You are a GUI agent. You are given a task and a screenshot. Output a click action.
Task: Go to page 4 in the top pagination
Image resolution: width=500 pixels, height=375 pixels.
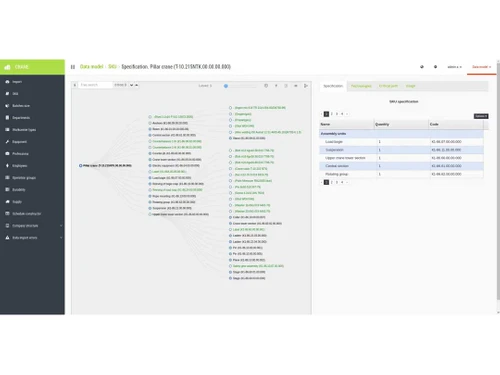pos(342,114)
